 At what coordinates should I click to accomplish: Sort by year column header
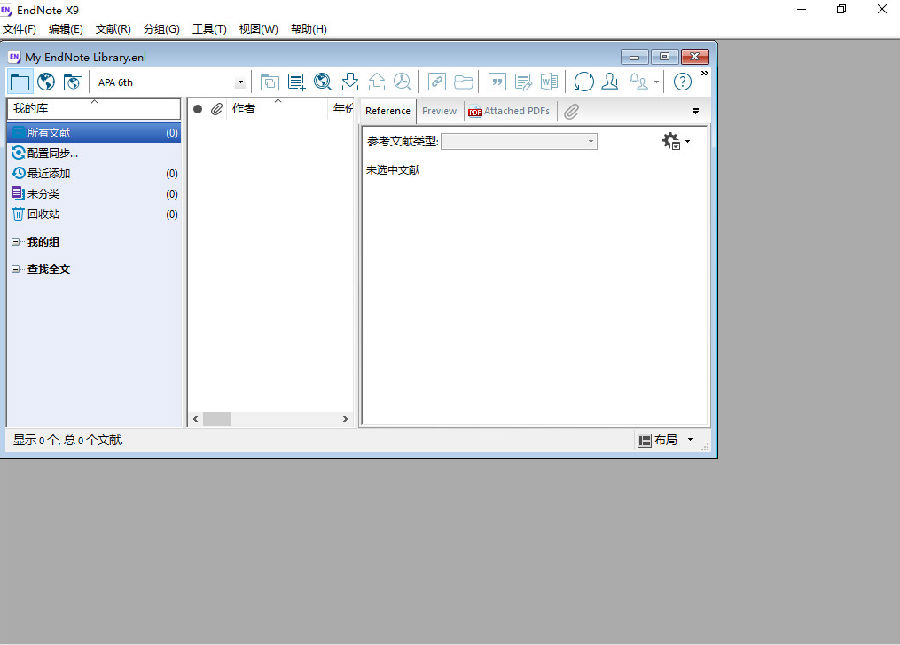click(x=343, y=108)
